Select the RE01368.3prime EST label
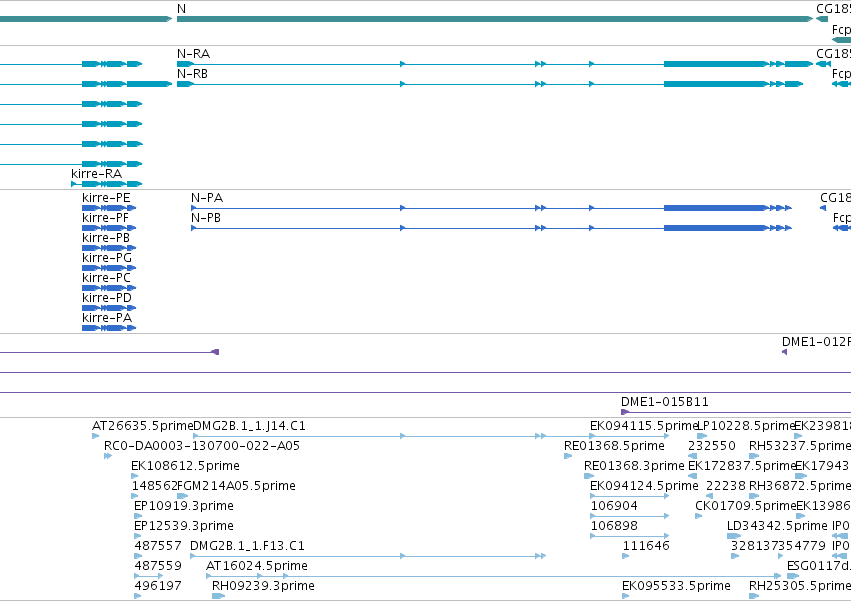The height and width of the screenshot is (601, 851). pos(634,466)
